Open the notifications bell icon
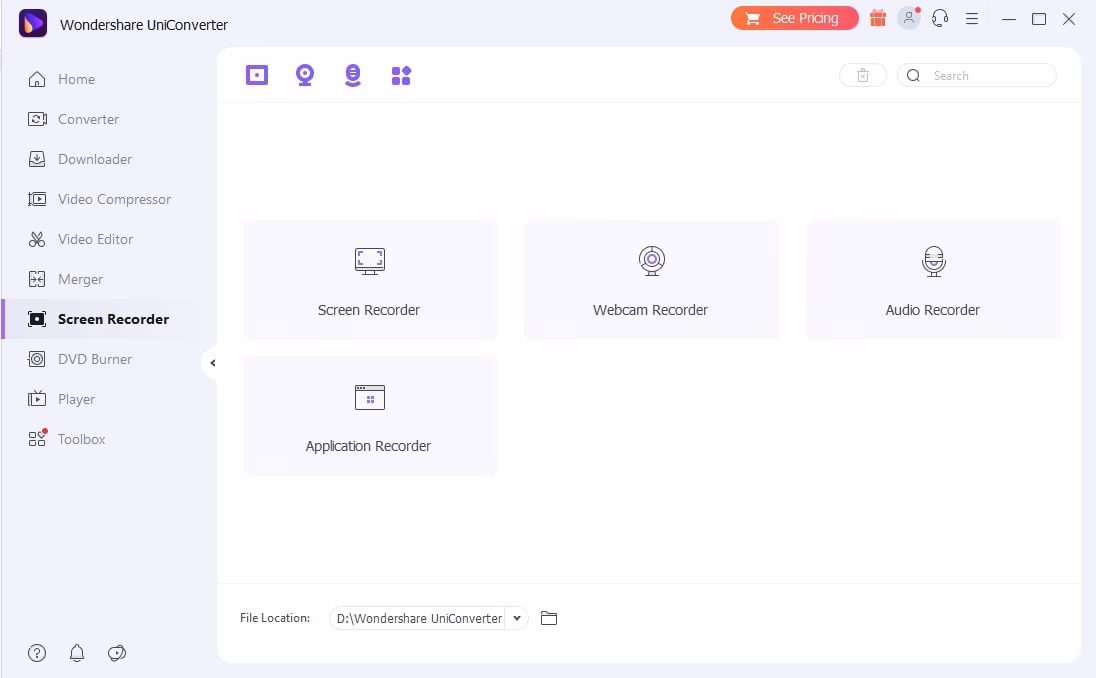 (77, 653)
